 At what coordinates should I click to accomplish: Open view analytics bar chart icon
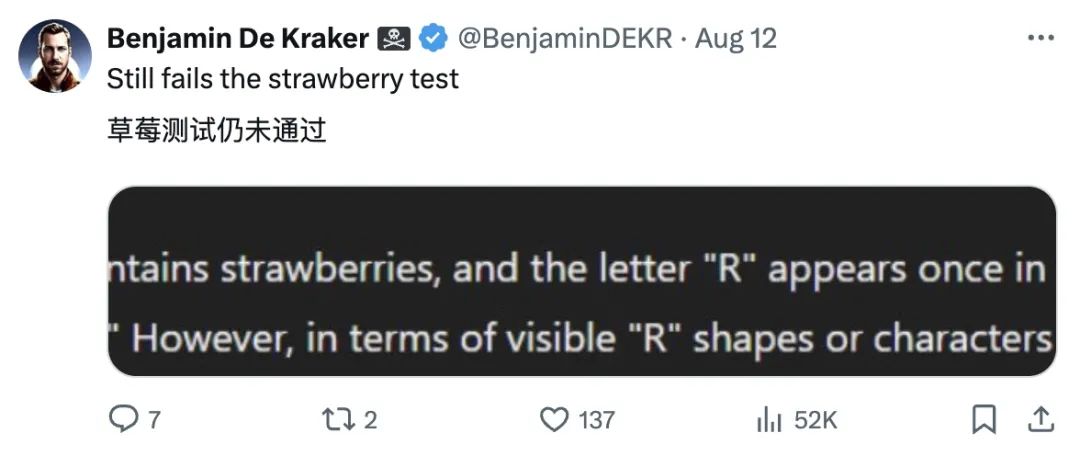tap(768, 420)
